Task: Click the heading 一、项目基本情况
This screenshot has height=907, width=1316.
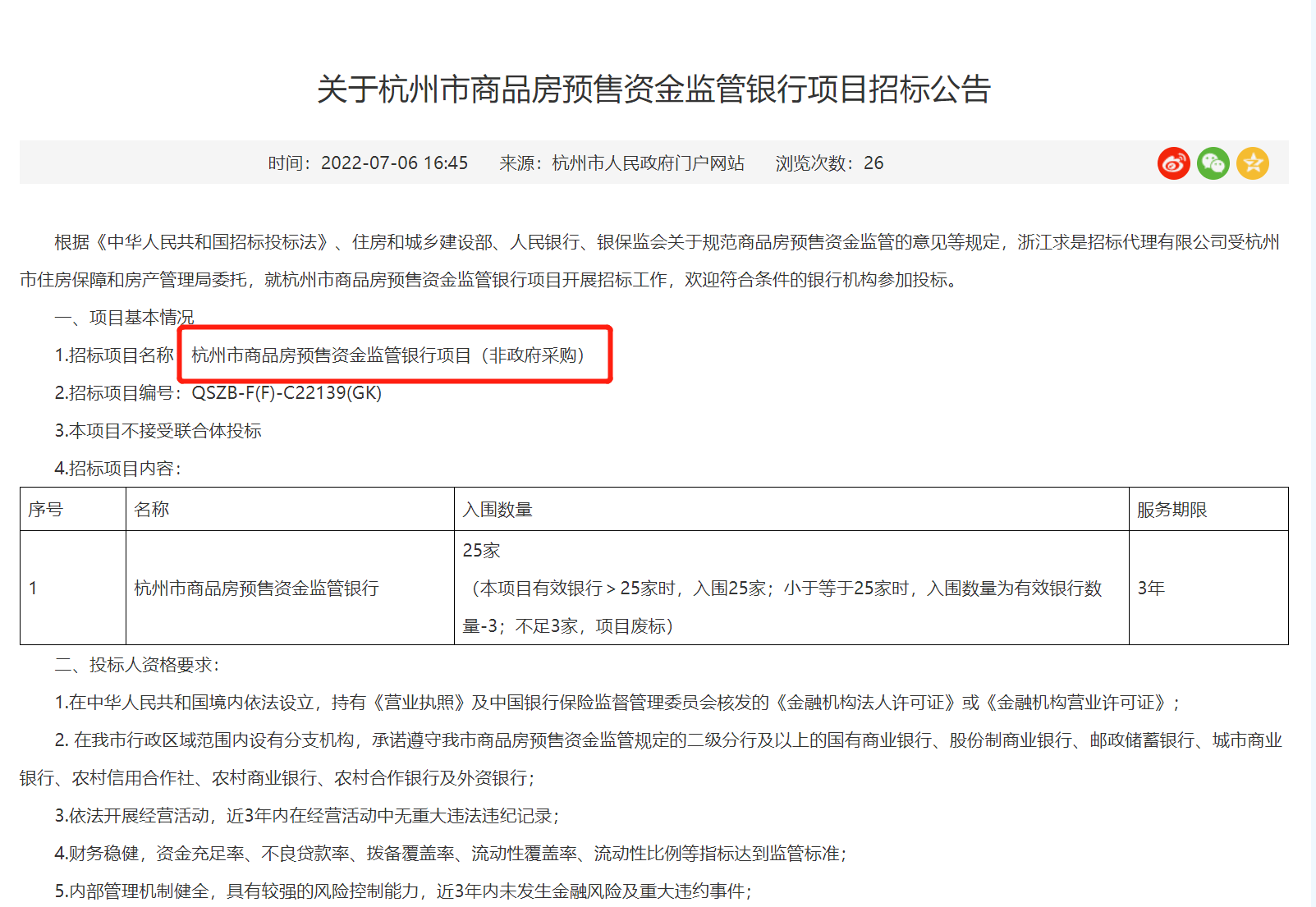Action: (124, 318)
